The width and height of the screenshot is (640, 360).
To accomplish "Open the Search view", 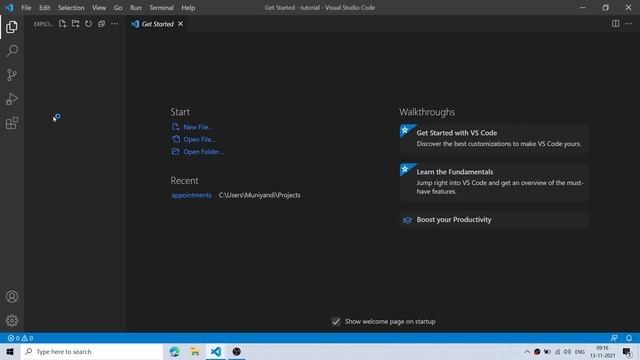I will click(12, 51).
